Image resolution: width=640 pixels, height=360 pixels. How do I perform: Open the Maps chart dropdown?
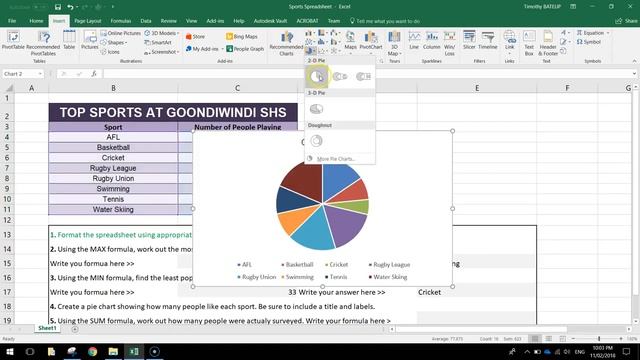[350, 41]
